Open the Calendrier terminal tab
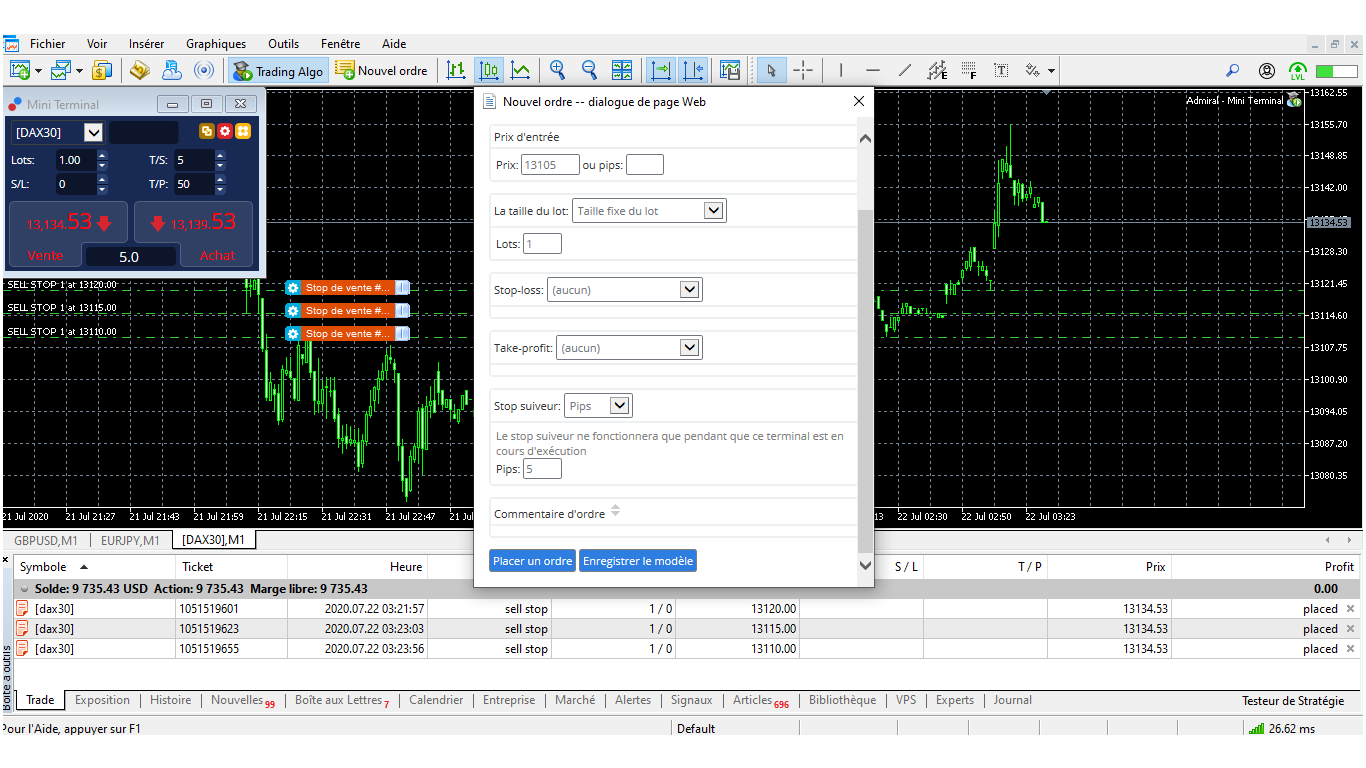Image resolution: width=1366 pixels, height=768 pixels. tap(436, 701)
